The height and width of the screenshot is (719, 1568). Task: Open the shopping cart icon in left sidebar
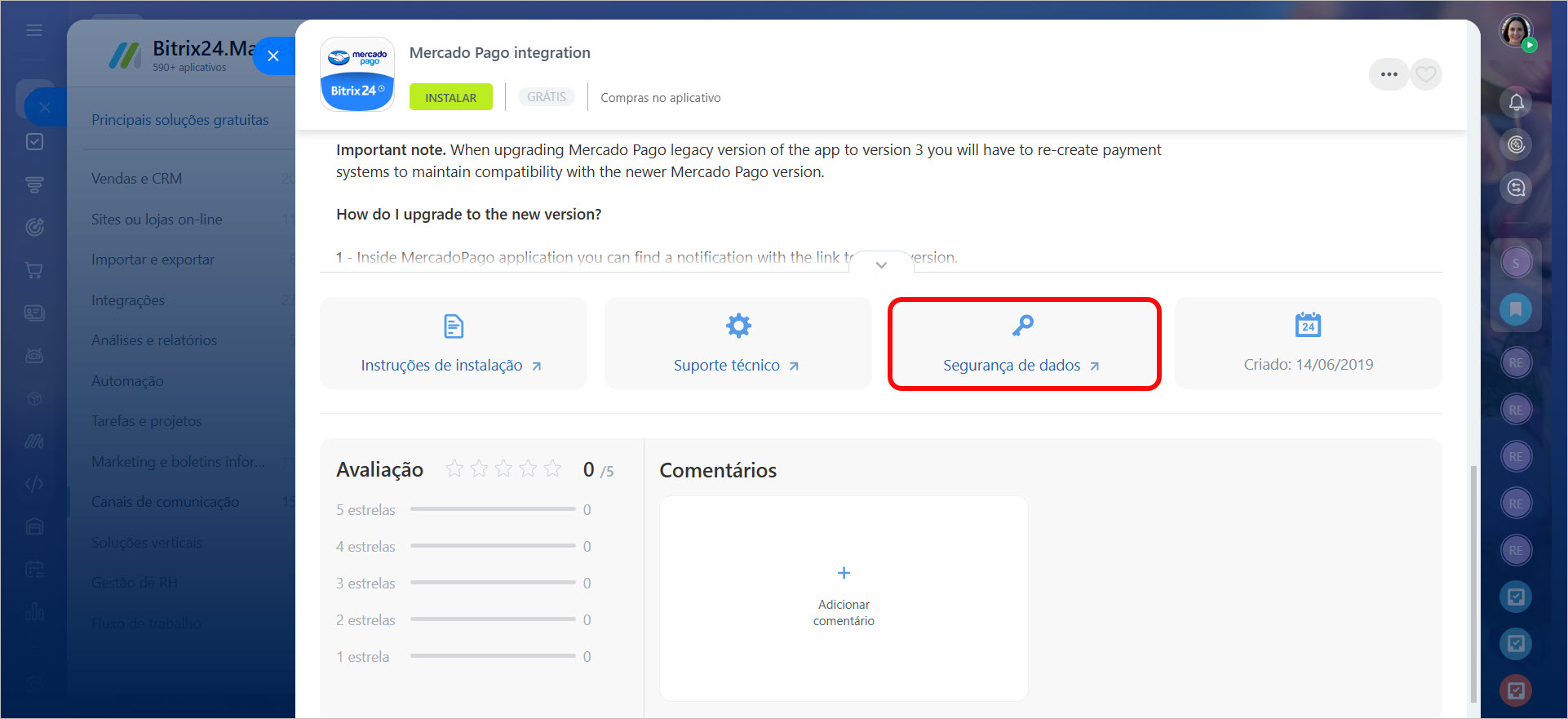point(34,270)
